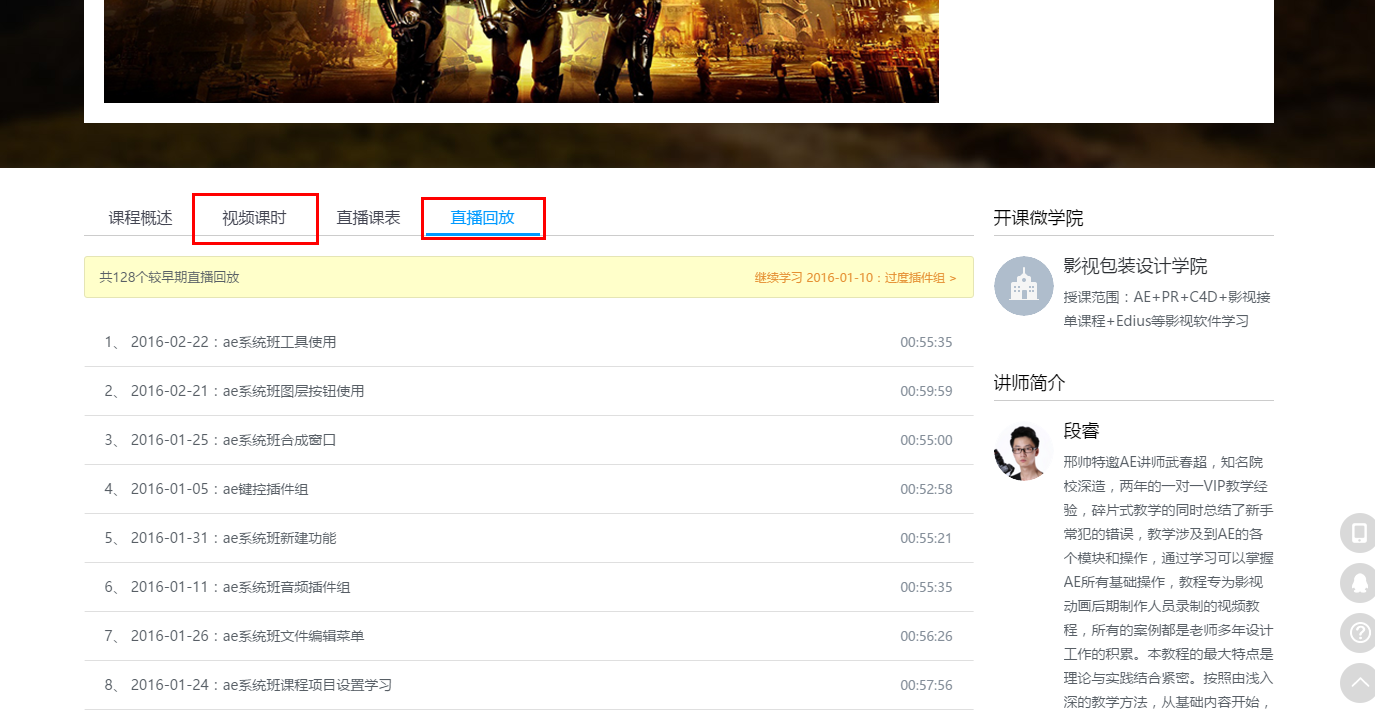This screenshot has width=1375, height=714.
Task: Click the 影视包装设计学院 school building icon
Action: coord(1023,286)
